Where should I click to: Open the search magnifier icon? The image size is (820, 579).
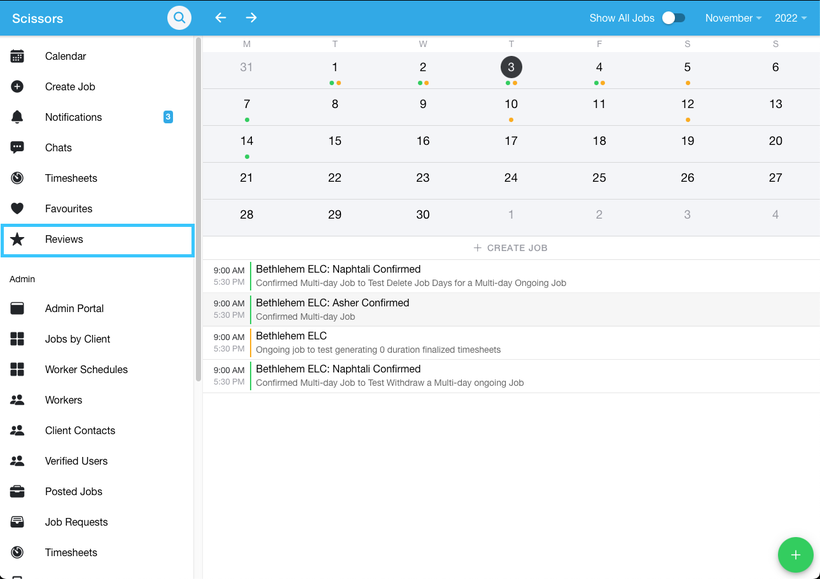click(x=179, y=18)
